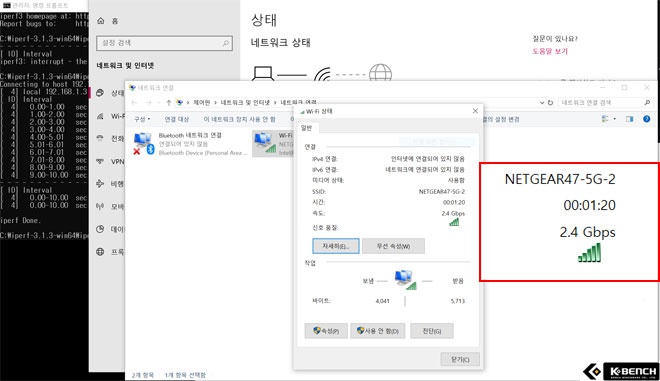Select General tab in Wi-Fi Status dialog
The width and height of the screenshot is (660, 381).
tap(306, 128)
